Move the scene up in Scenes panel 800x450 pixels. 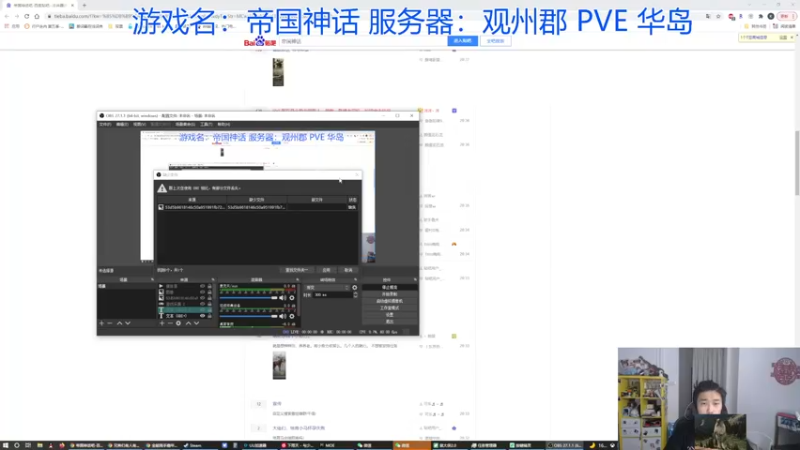119,323
